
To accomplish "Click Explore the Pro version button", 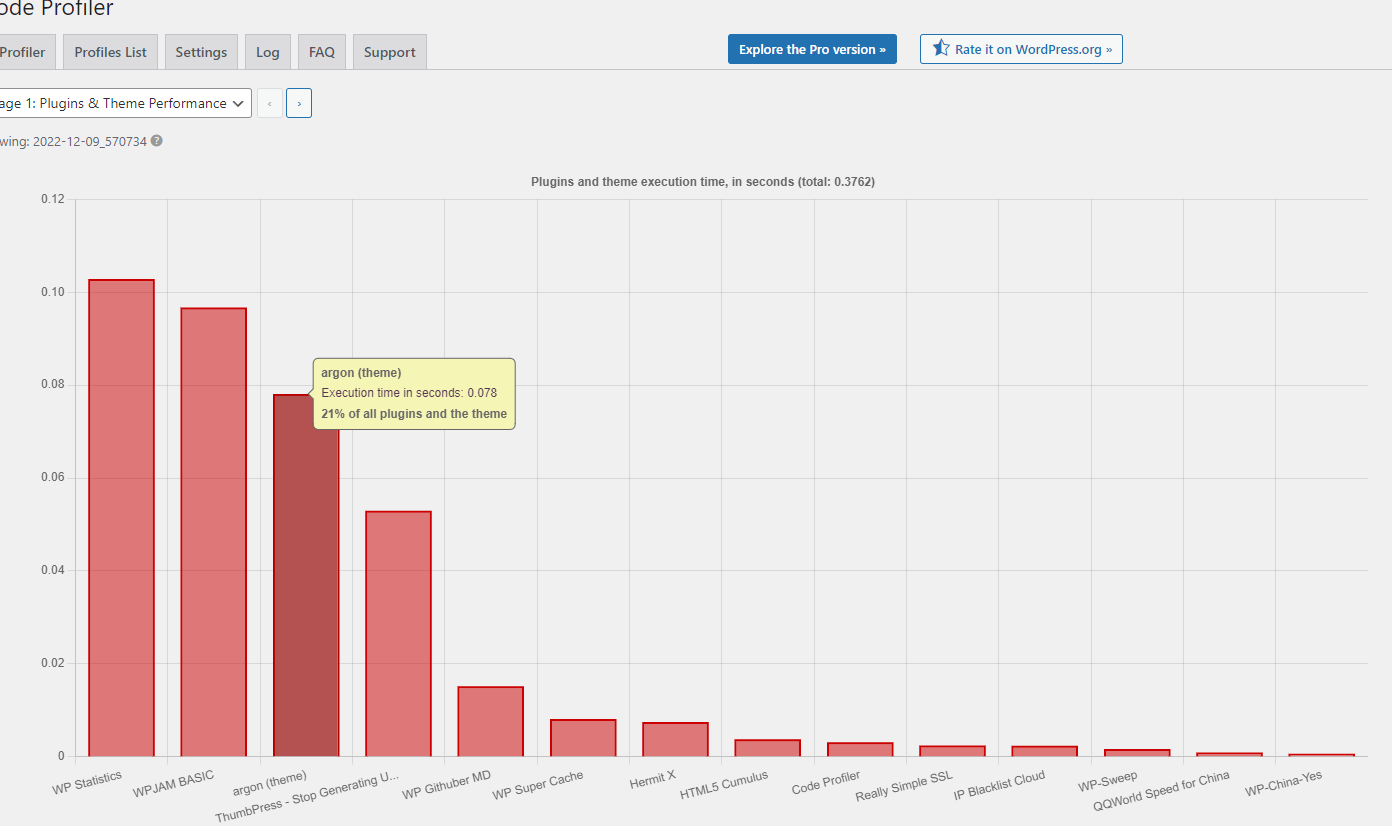I will point(812,49).
